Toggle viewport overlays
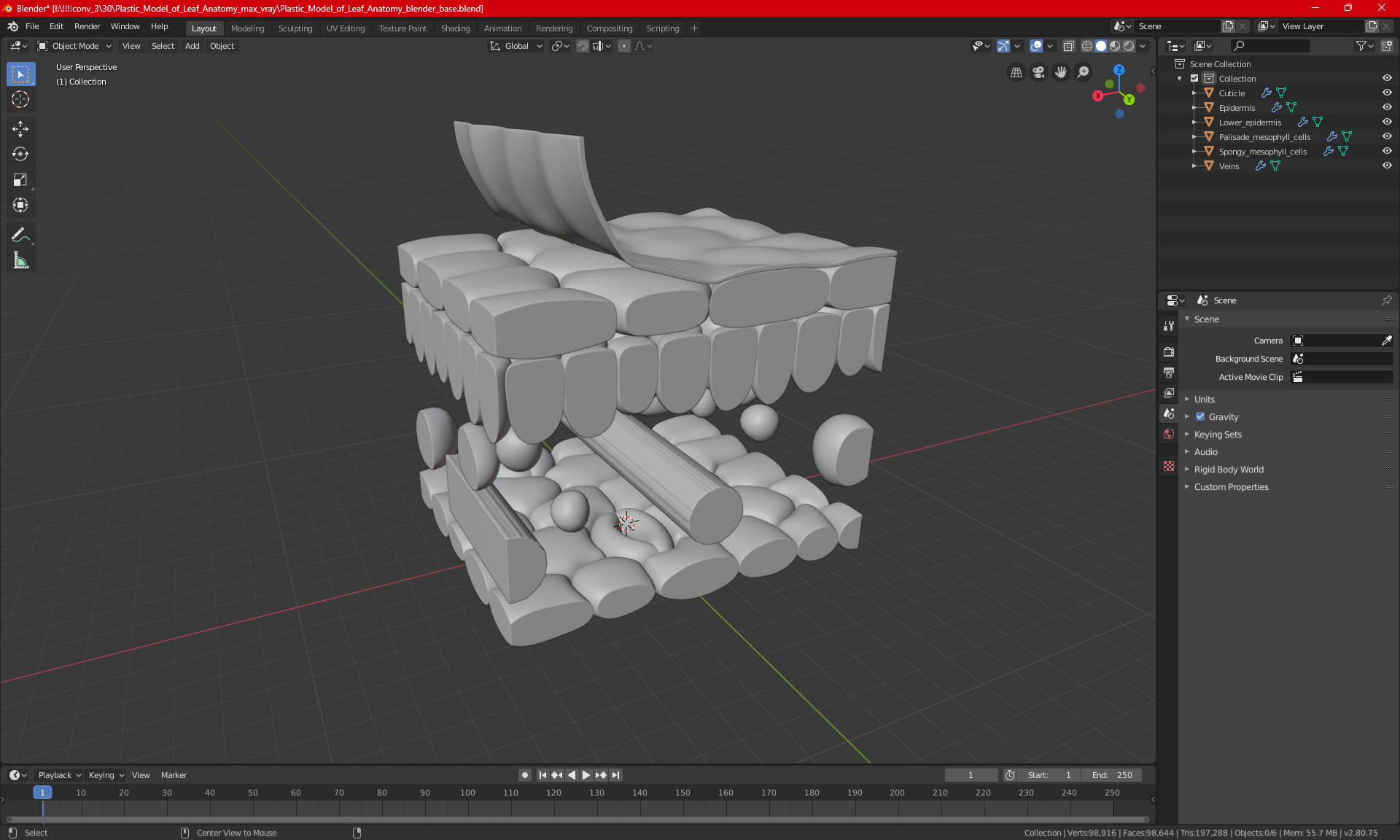Viewport: 1400px width, 840px height. click(1036, 46)
